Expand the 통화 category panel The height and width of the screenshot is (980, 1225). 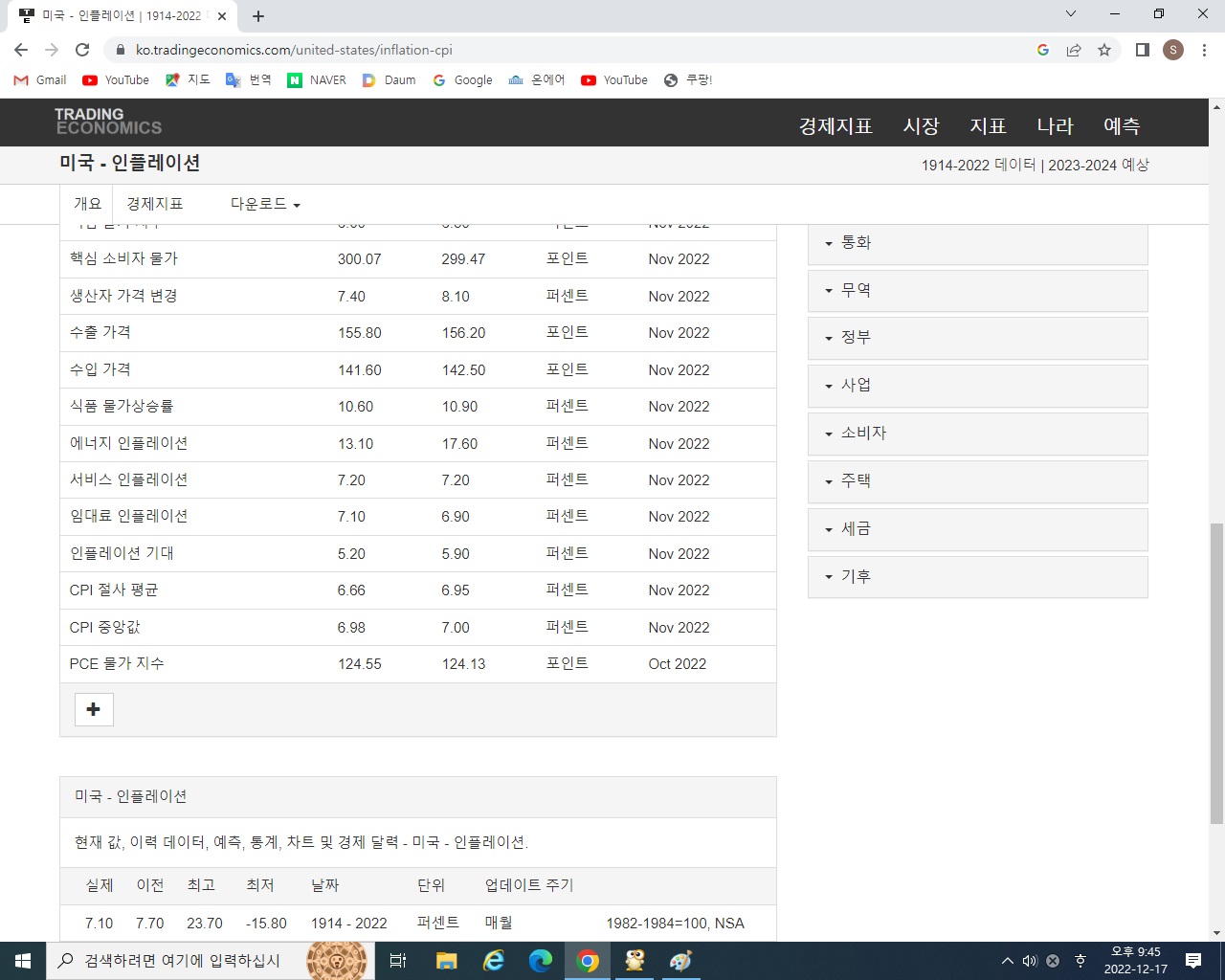(x=977, y=243)
